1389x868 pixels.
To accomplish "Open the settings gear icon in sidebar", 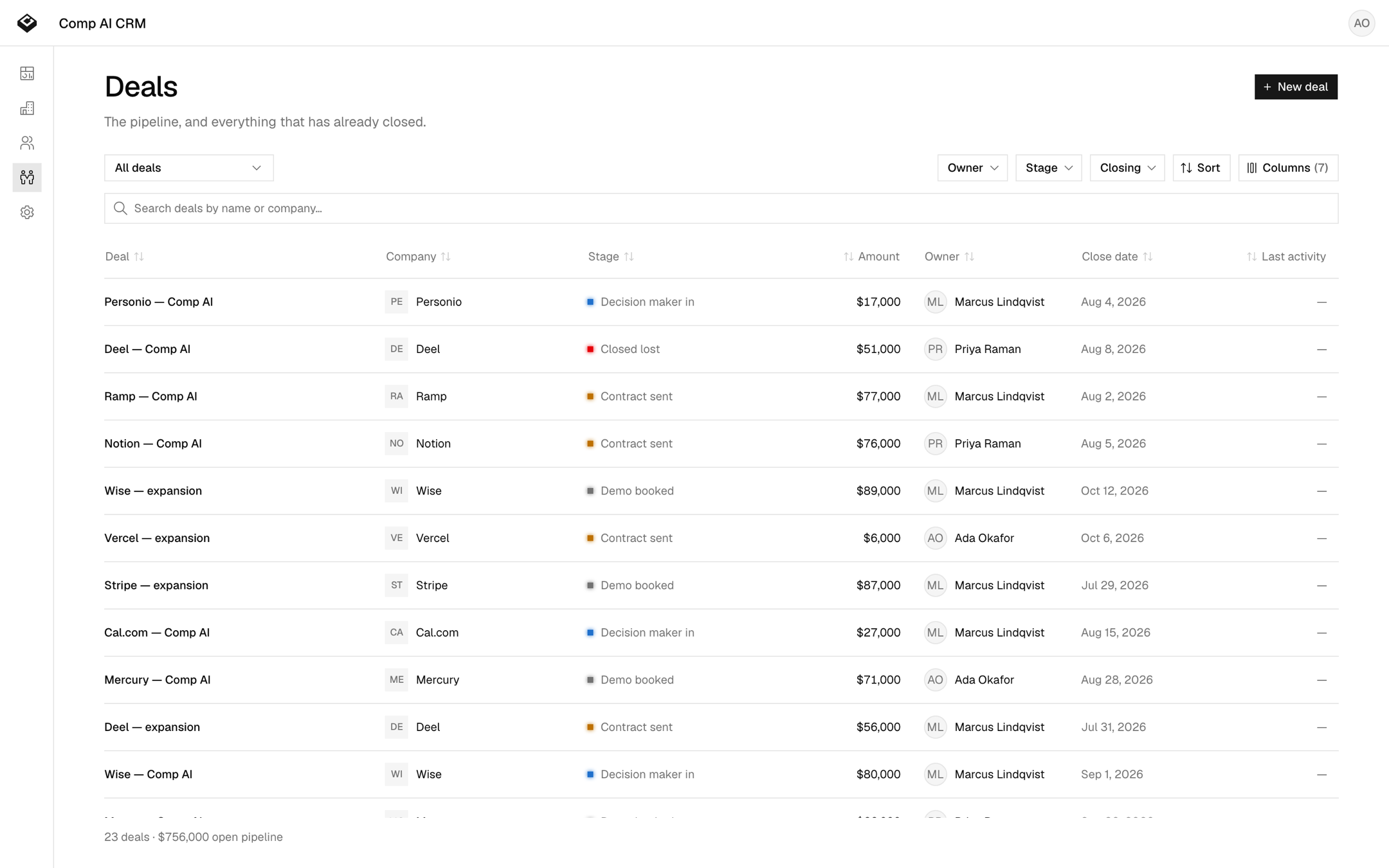I will pos(27,212).
